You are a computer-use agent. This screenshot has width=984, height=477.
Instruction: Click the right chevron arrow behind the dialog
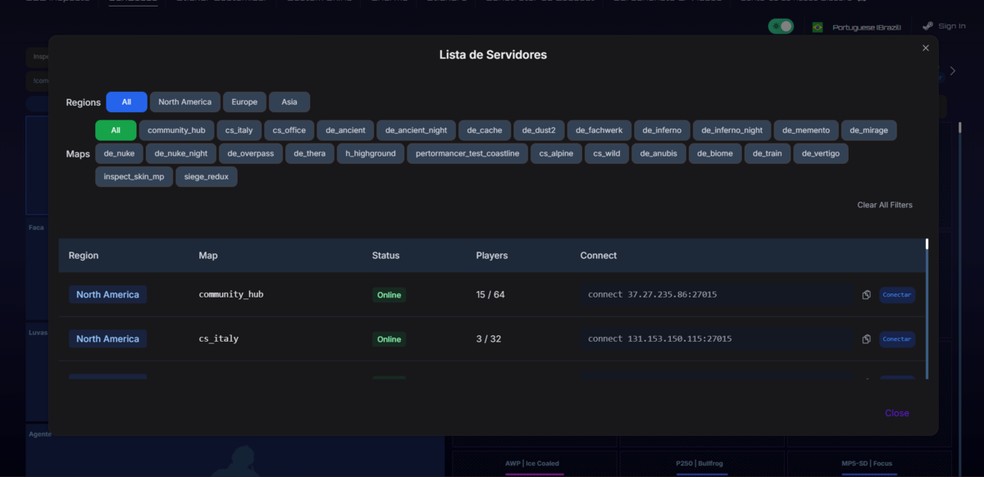(x=953, y=71)
